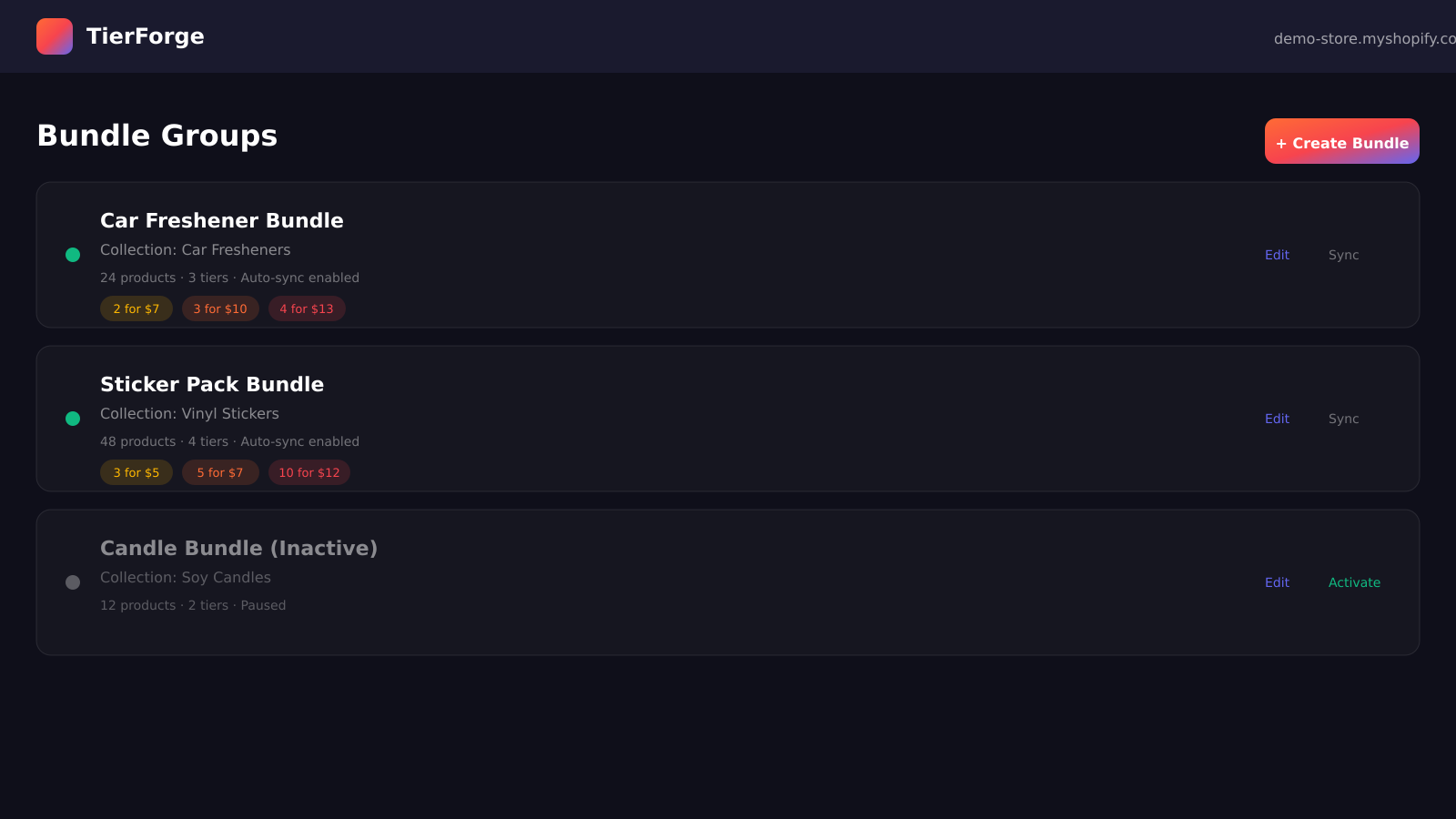
Task: Select the "3 for $10" tier badge
Action: tap(220, 308)
